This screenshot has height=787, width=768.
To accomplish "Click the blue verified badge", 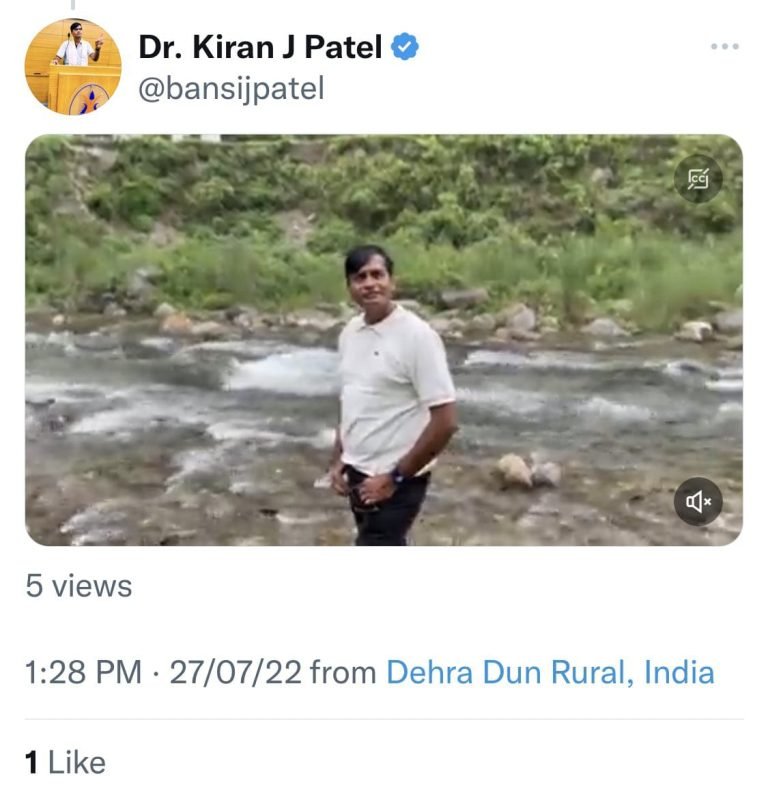I will pos(404,47).
